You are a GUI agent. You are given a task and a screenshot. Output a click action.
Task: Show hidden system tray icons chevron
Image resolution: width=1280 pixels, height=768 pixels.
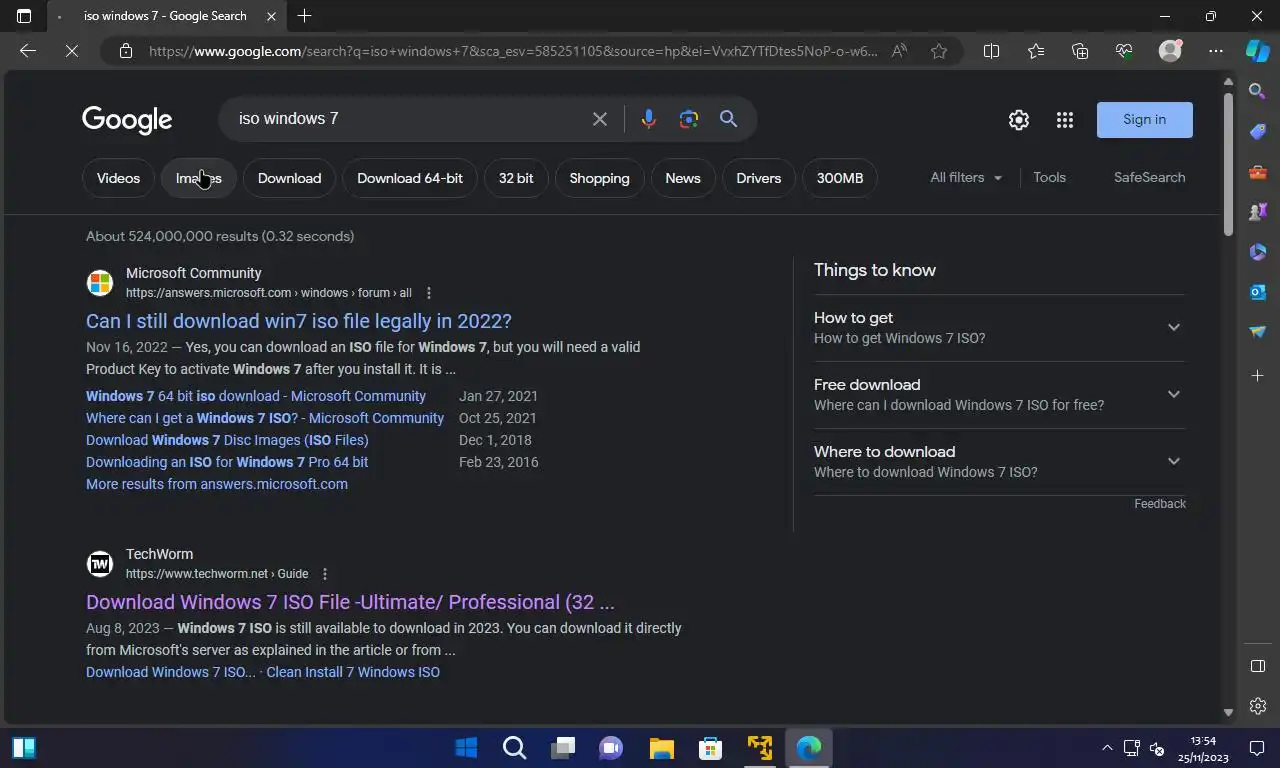click(1107, 748)
